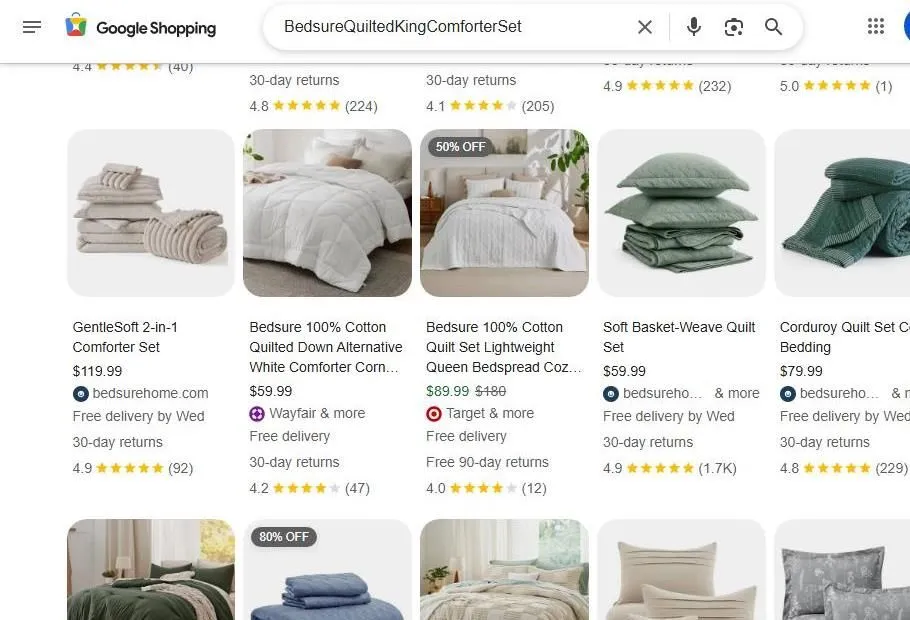The width and height of the screenshot is (910, 620).
Task: Click the 50% OFF badge on the quilt set
Action: (461, 146)
